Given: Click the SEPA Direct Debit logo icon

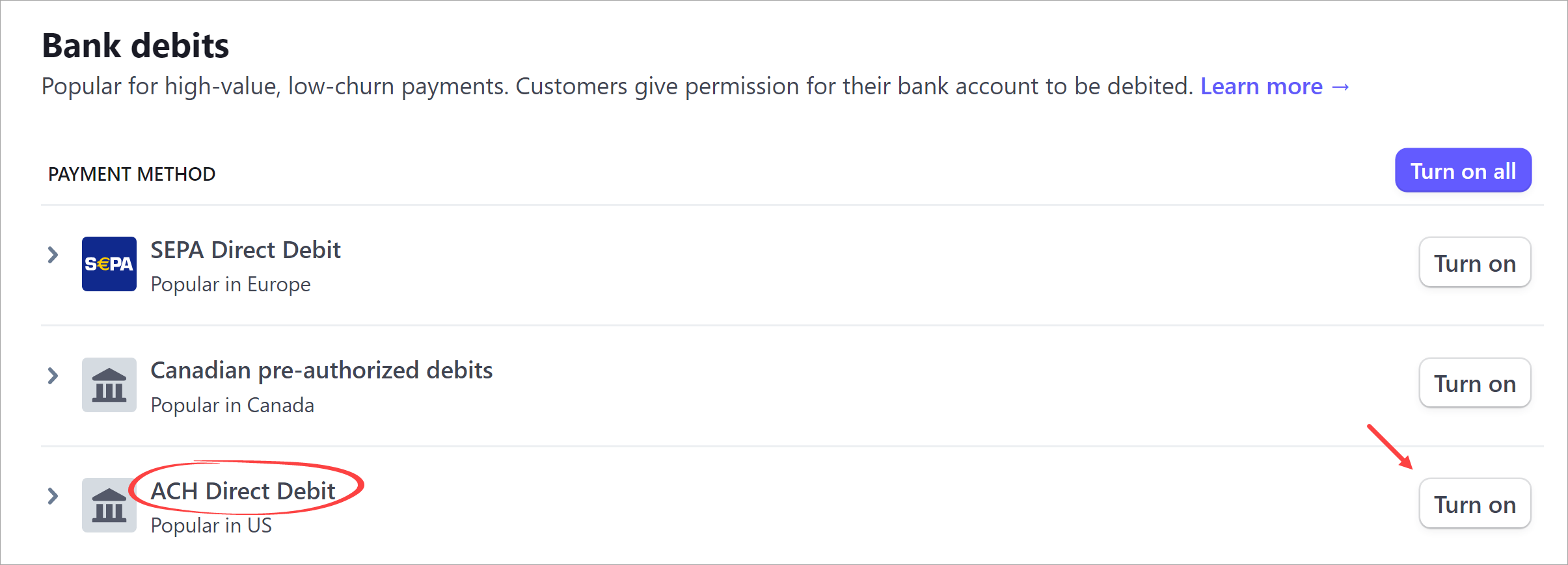Looking at the screenshot, I should point(109,264).
